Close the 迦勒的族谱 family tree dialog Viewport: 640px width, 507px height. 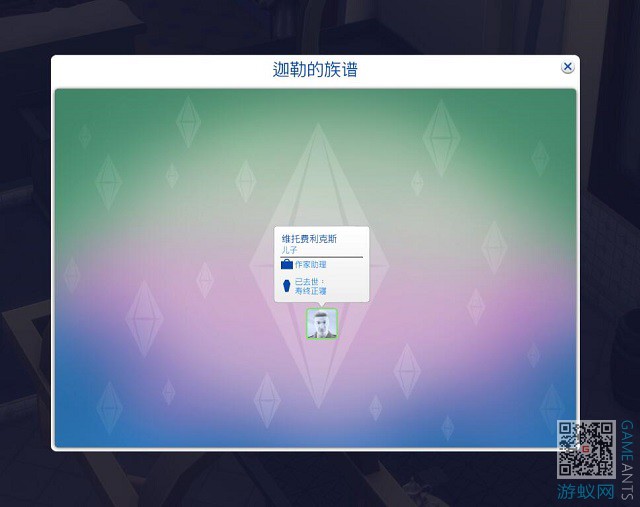tap(567, 67)
